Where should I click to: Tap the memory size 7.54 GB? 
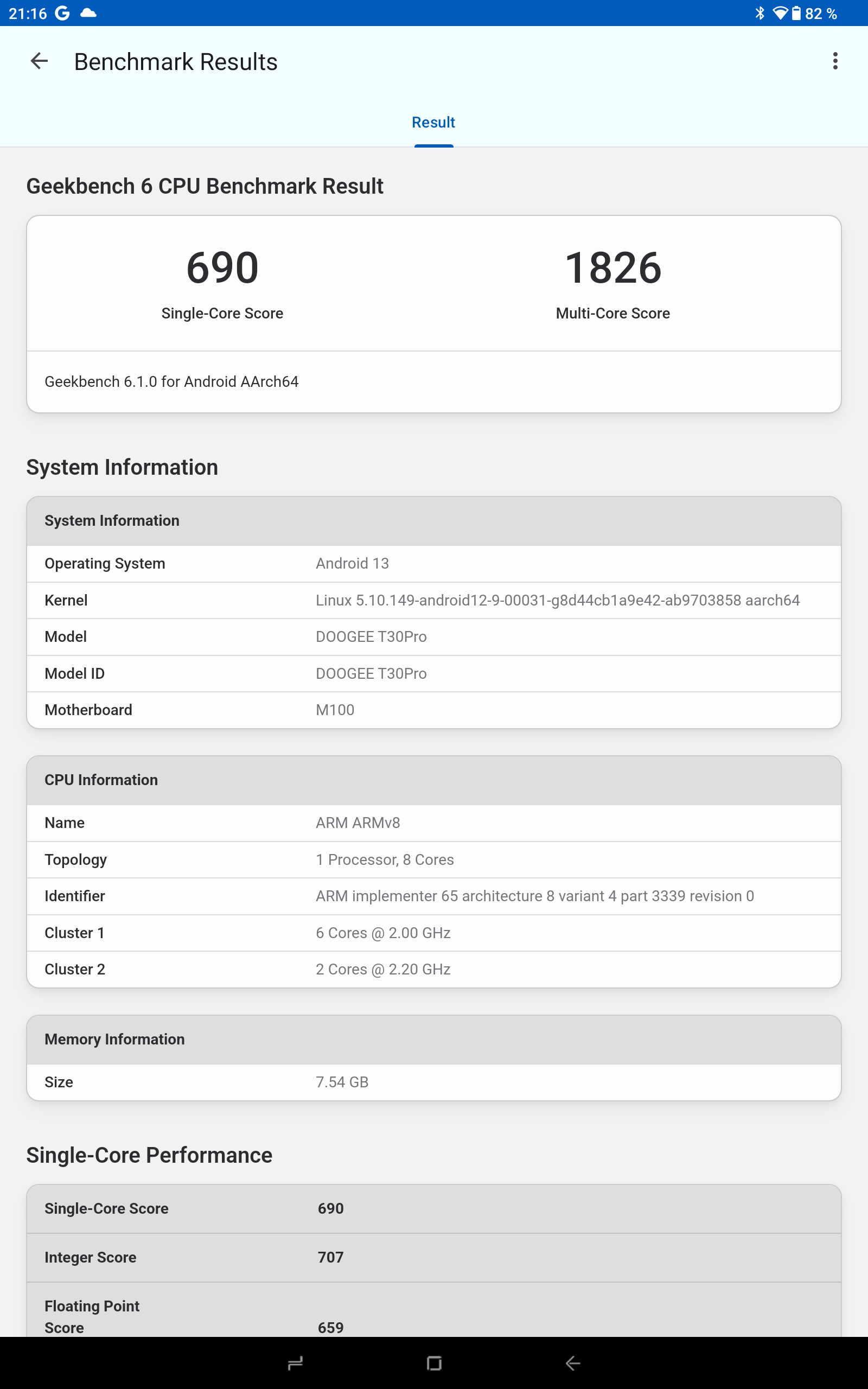(342, 1082)
